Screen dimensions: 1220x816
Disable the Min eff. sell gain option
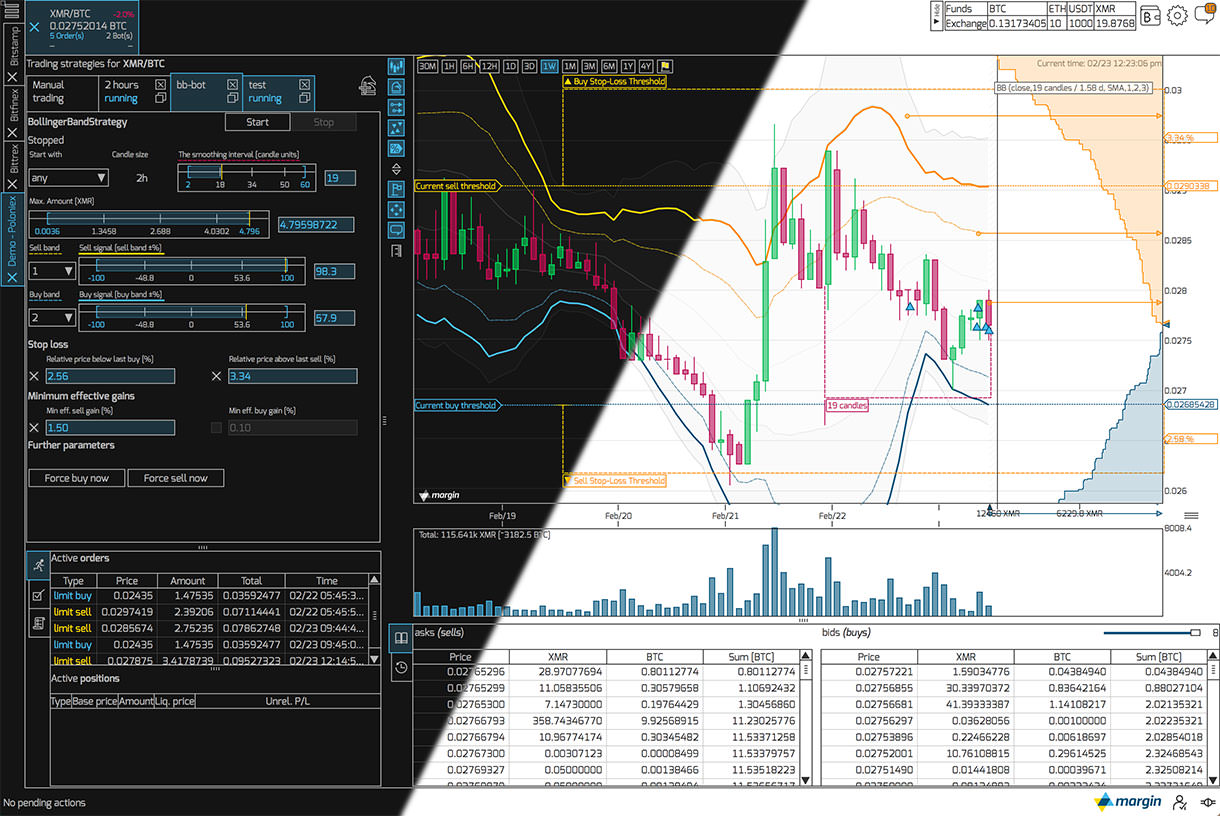34,428
